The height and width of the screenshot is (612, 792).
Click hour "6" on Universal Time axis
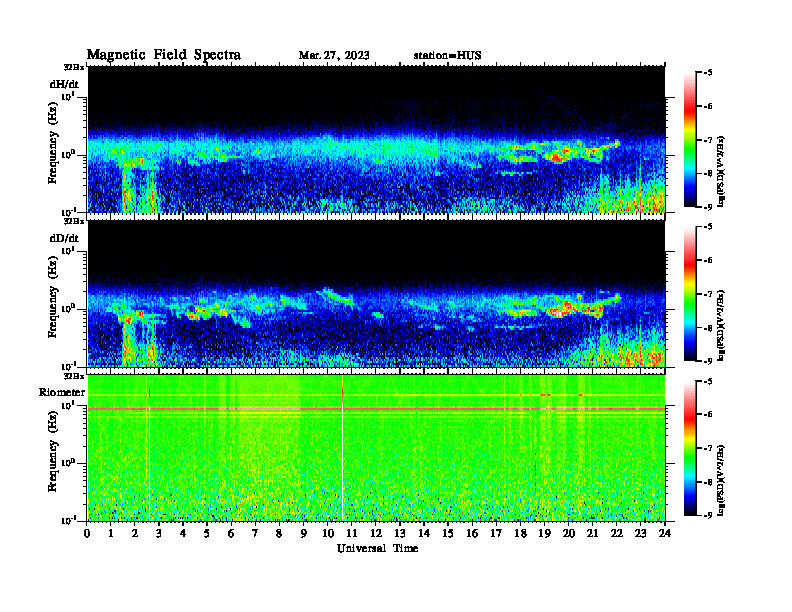pyautogui.click(x=231, y=533)
